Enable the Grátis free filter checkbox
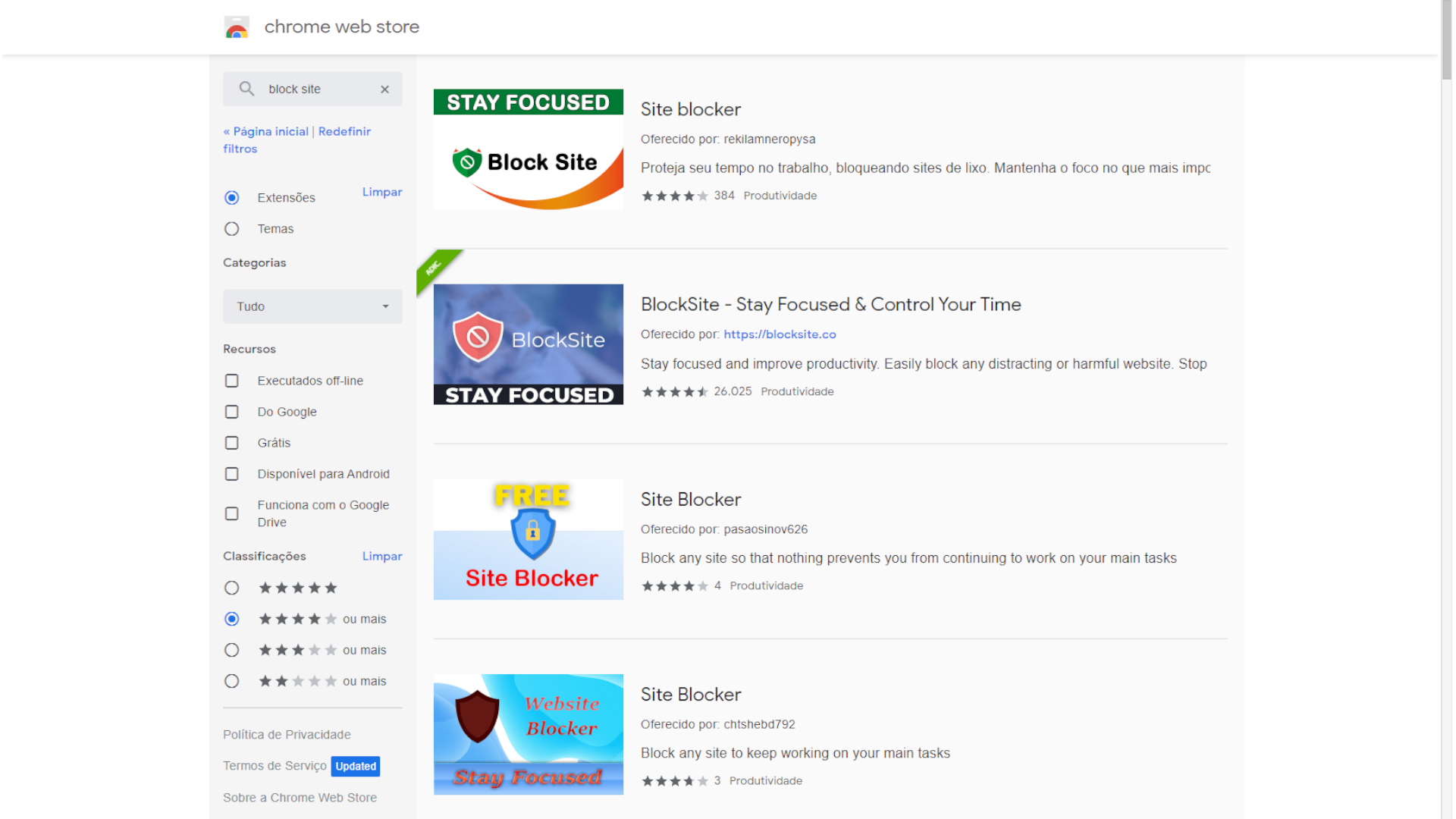1456x819 pixels. pyautogui.click(x=231, y=442)
